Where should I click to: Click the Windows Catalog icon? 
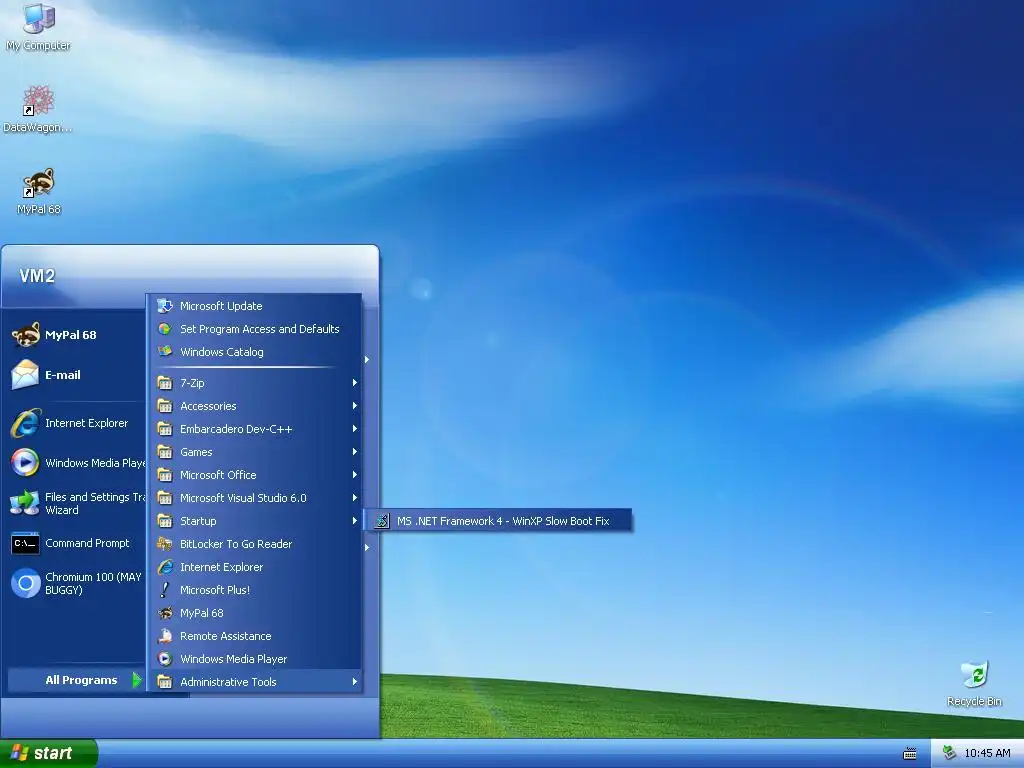(165, 351)
